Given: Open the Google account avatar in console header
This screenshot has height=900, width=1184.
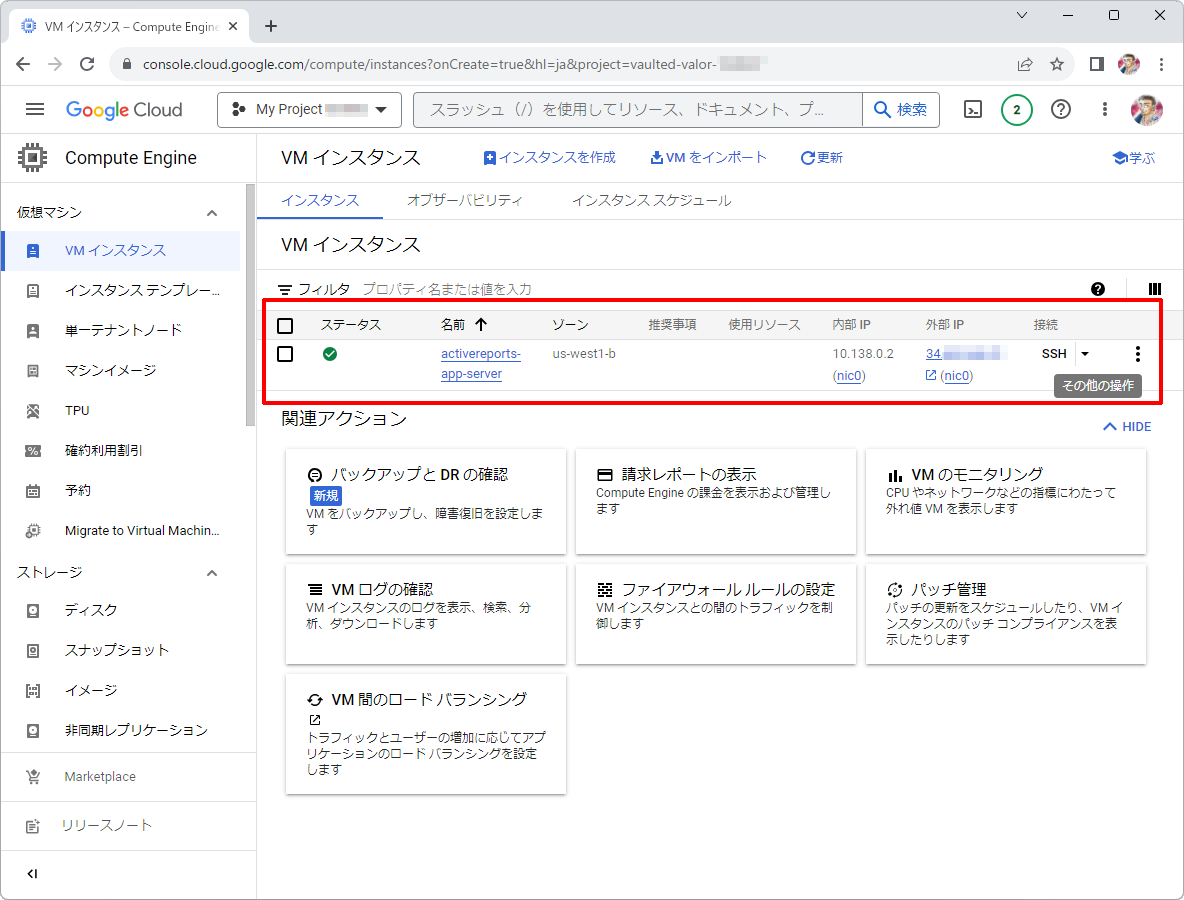Looking at the screenshot, I should coord(1146,110).
